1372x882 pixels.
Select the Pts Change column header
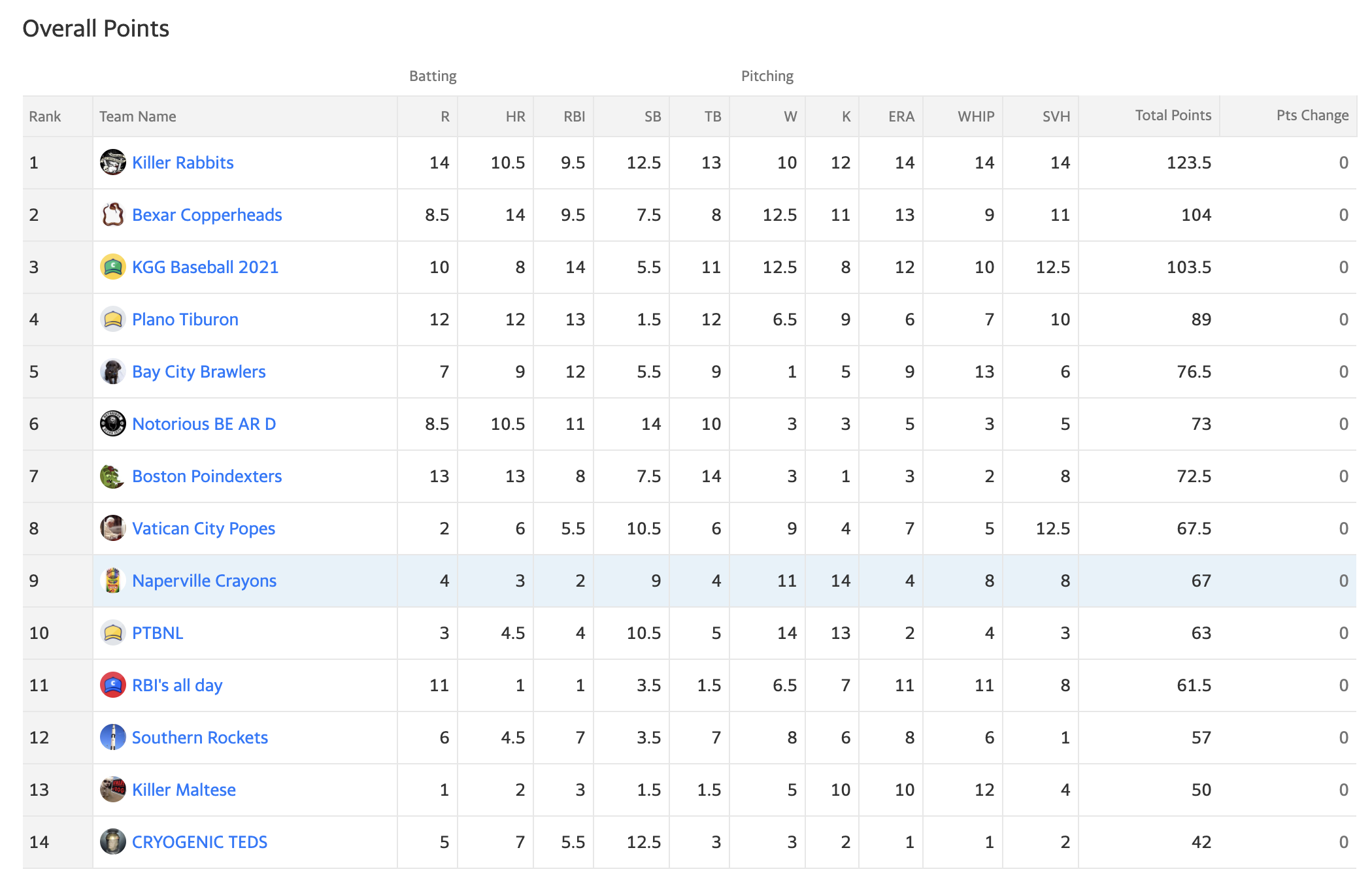[1313, 116]
